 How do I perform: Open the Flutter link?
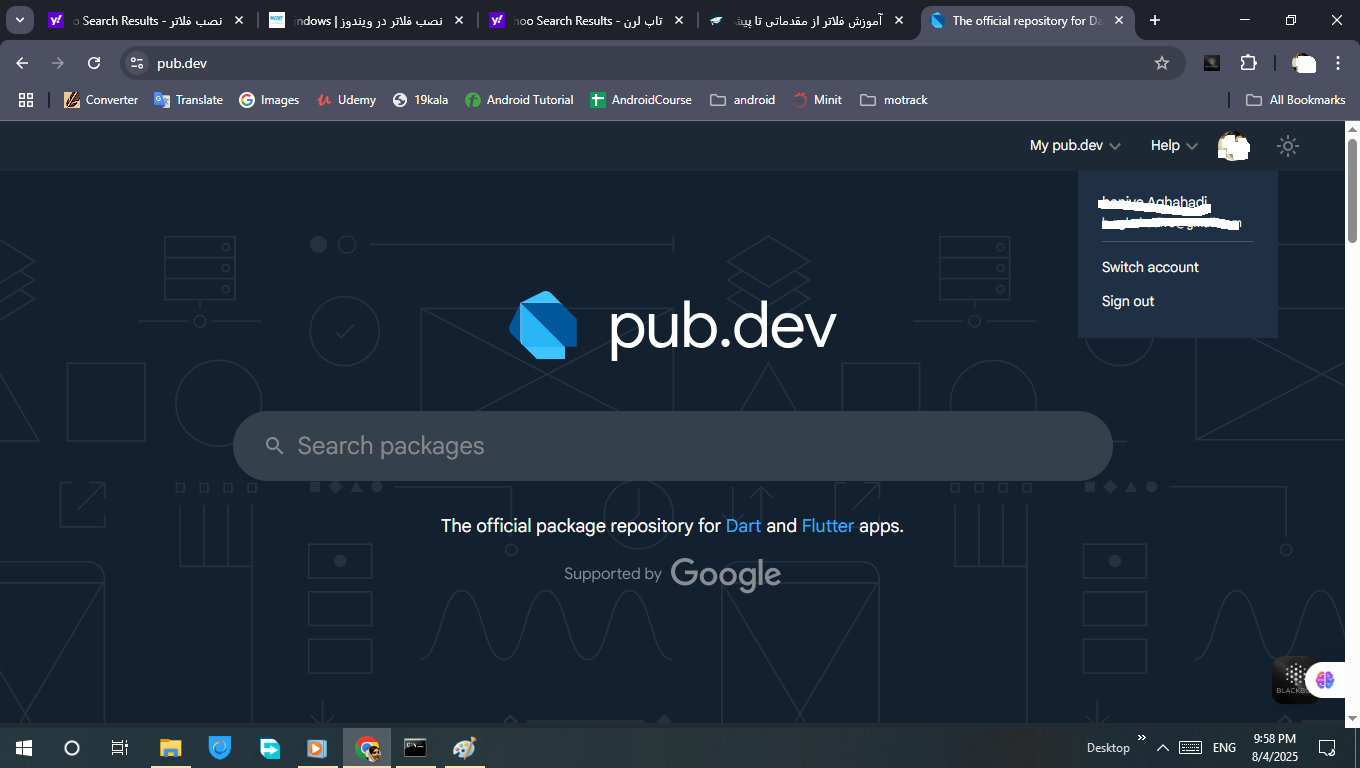827,526
